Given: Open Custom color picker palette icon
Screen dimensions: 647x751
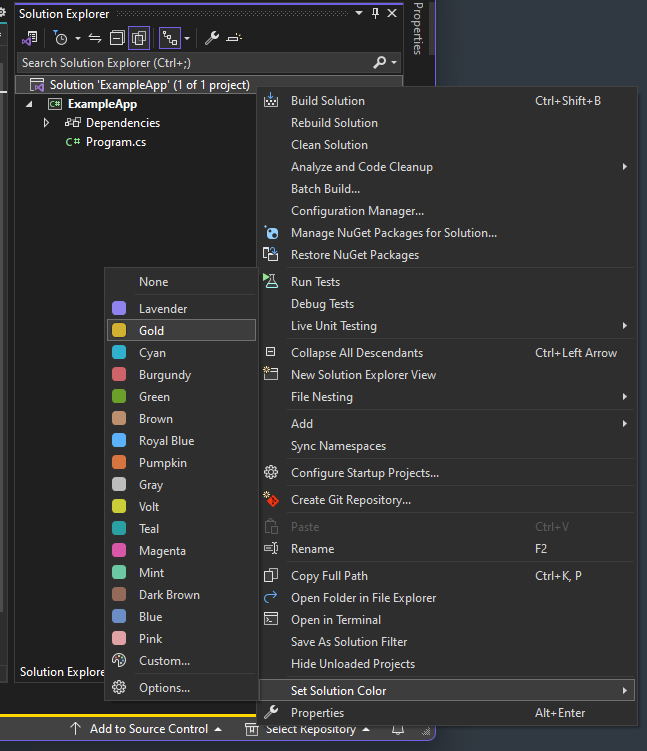Looking at the screenshot, I should point(119,661).
